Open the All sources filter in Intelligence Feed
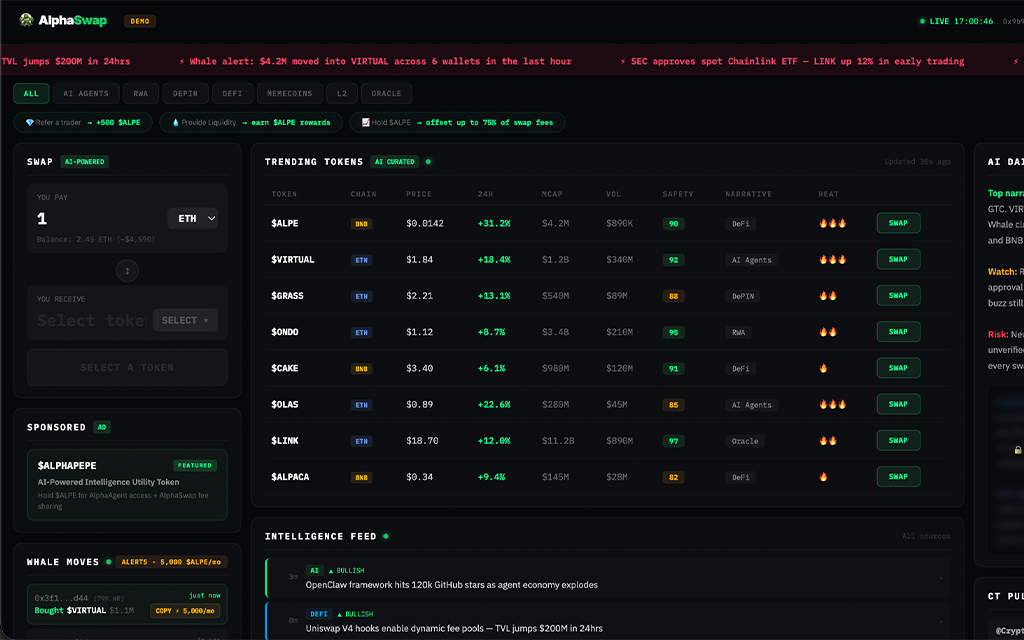1024x640 pixels. 926,536
